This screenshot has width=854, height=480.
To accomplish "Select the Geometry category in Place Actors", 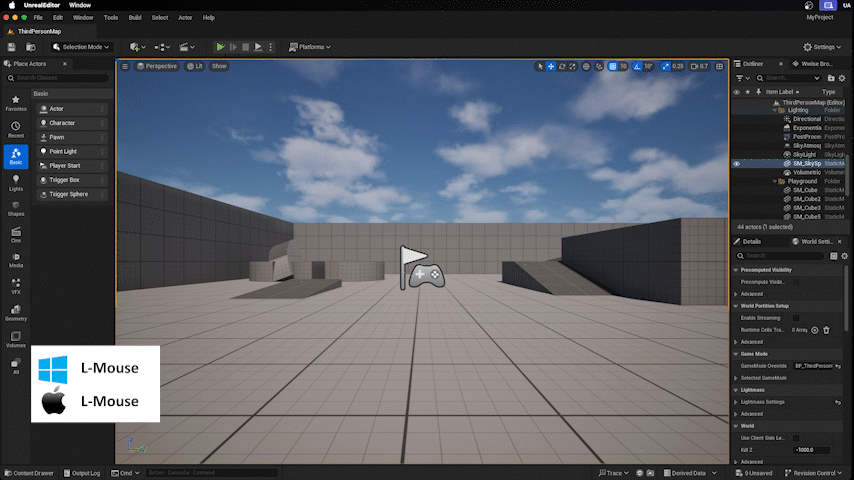I will [x=16, y=313].
